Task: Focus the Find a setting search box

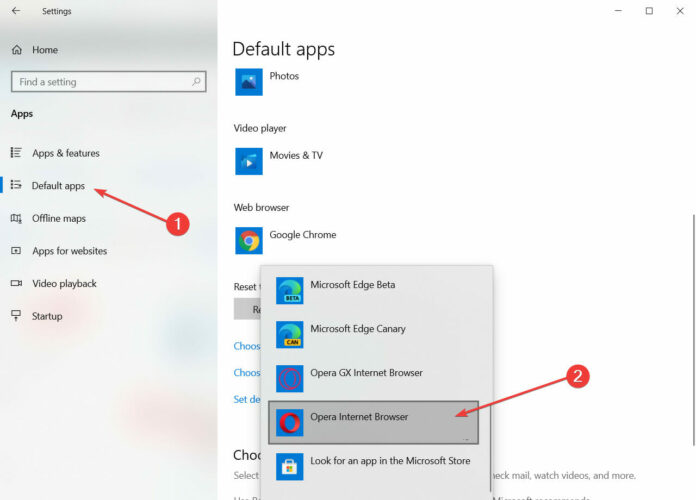Action: point(108,82)
